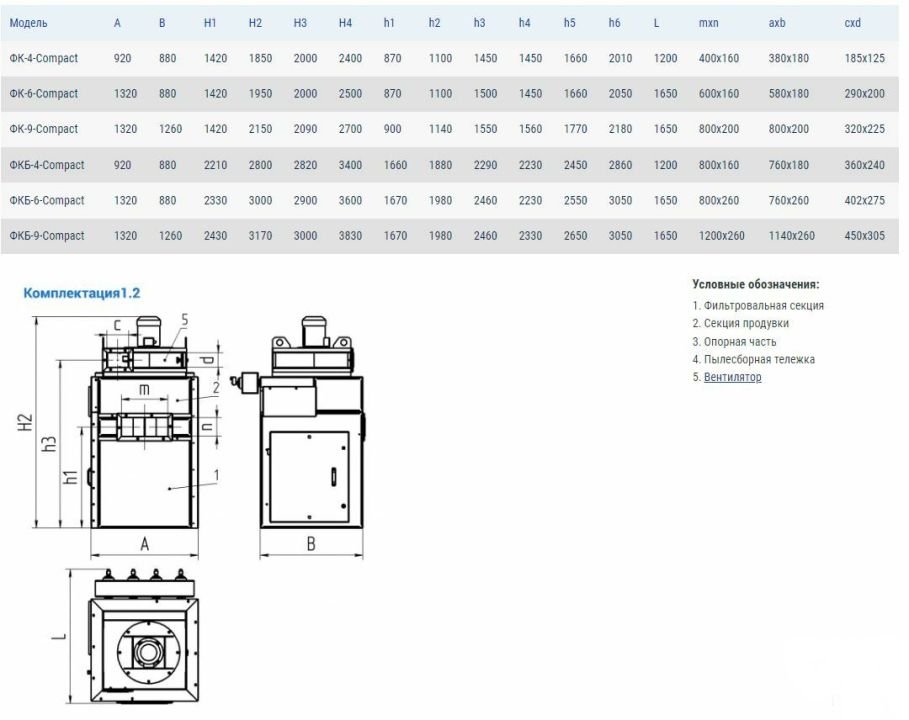
Task: Click the Комплектация1.2 heading
Action: [82, 293]
